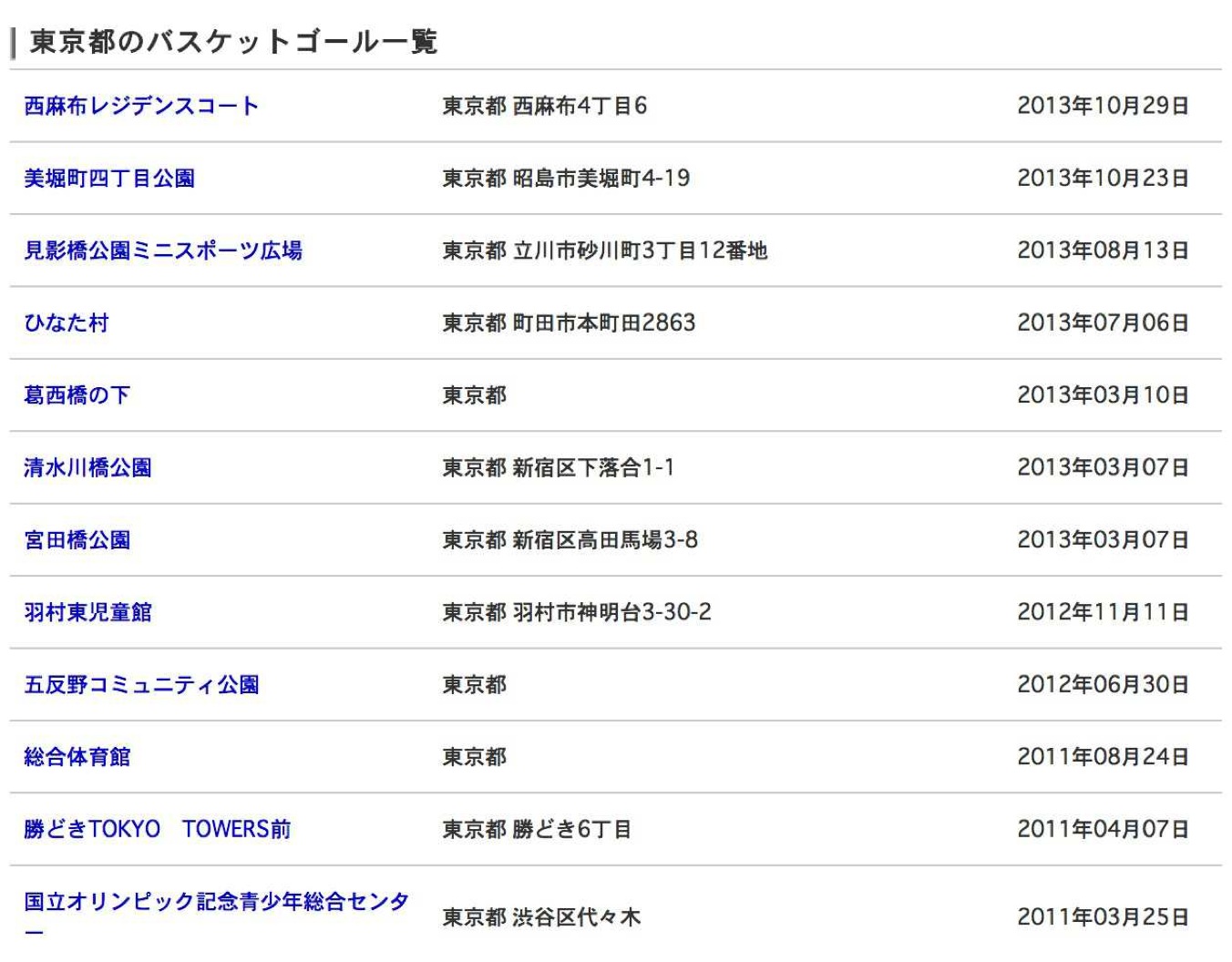Click 東京都 address in 五反野コミュニティ公園 row
The height and width of the screenshot is (962, 1232).
[x=475, y=684]
